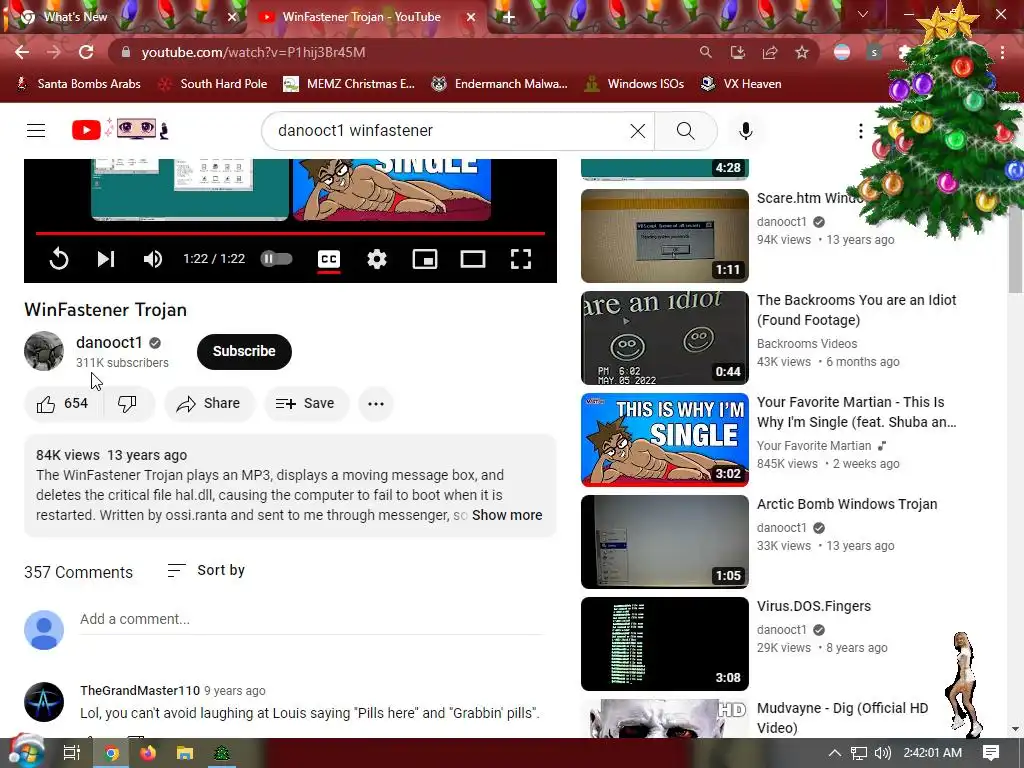
Task: Open danooct1 channel name link
Action: tap(109, 342)
